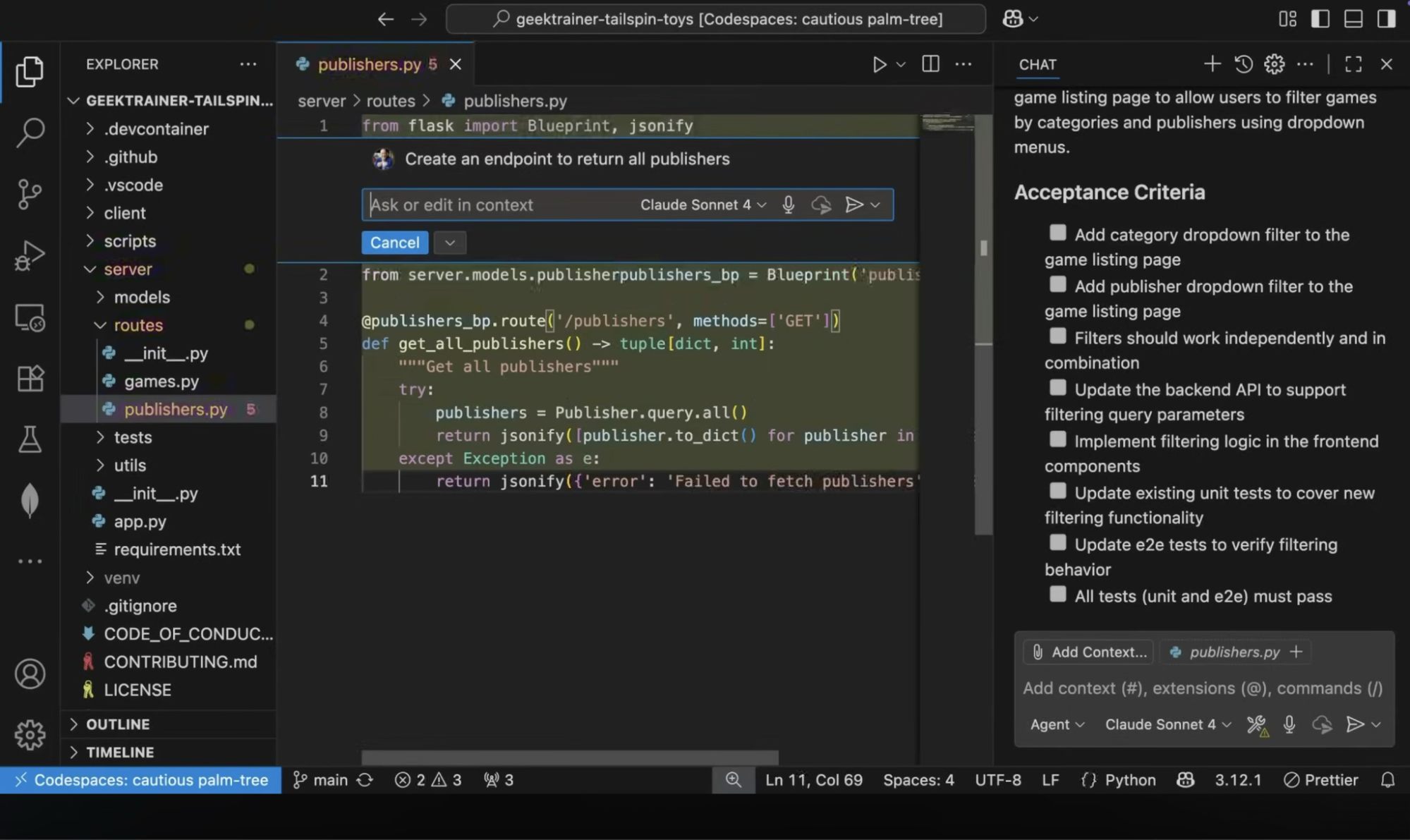Open the Claude Sonnet 4 model dropdown
Viewport: 1410px width, 840px height.
(x=1165, y=724)
